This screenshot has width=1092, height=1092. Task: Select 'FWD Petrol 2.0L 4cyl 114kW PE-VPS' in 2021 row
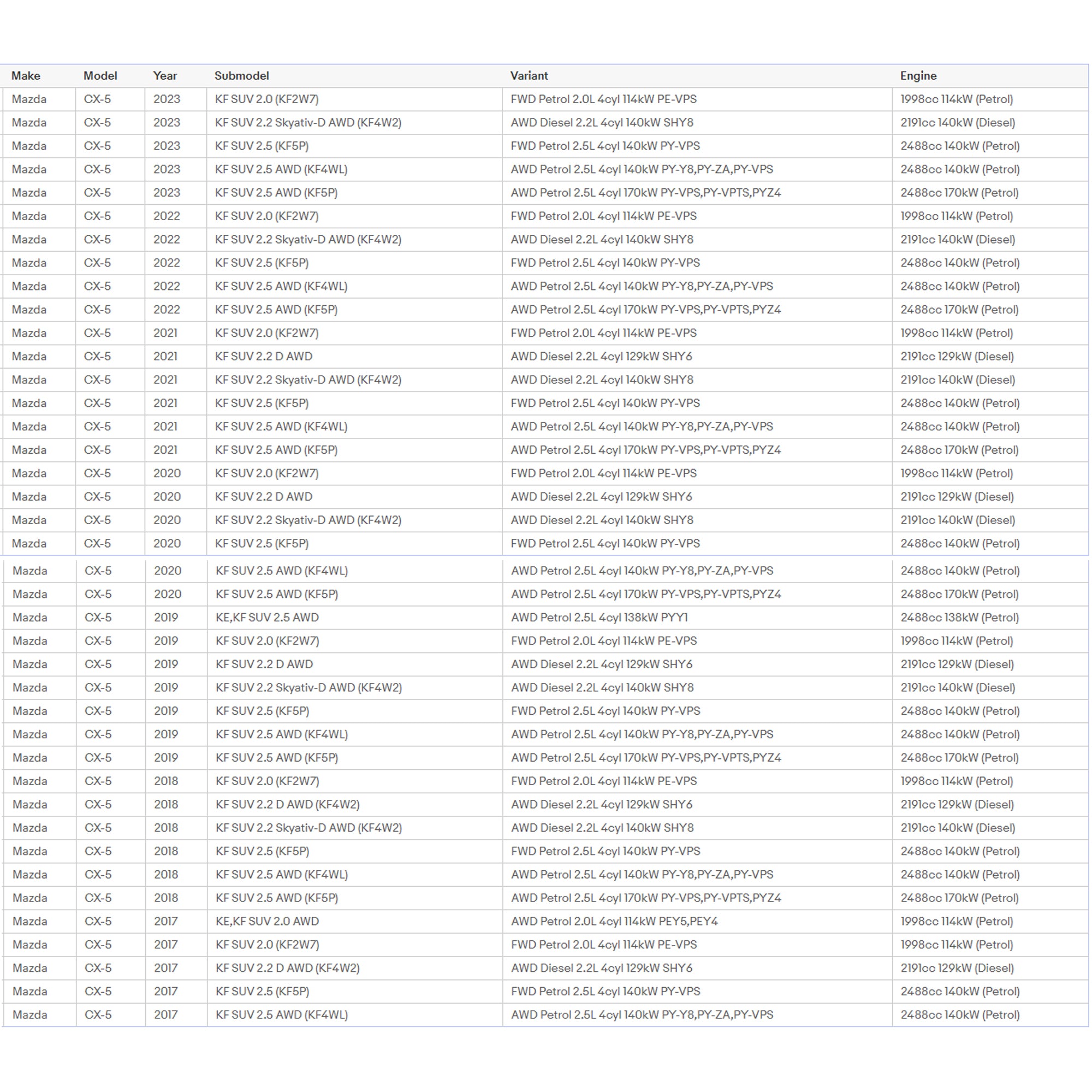coord(603,334)
